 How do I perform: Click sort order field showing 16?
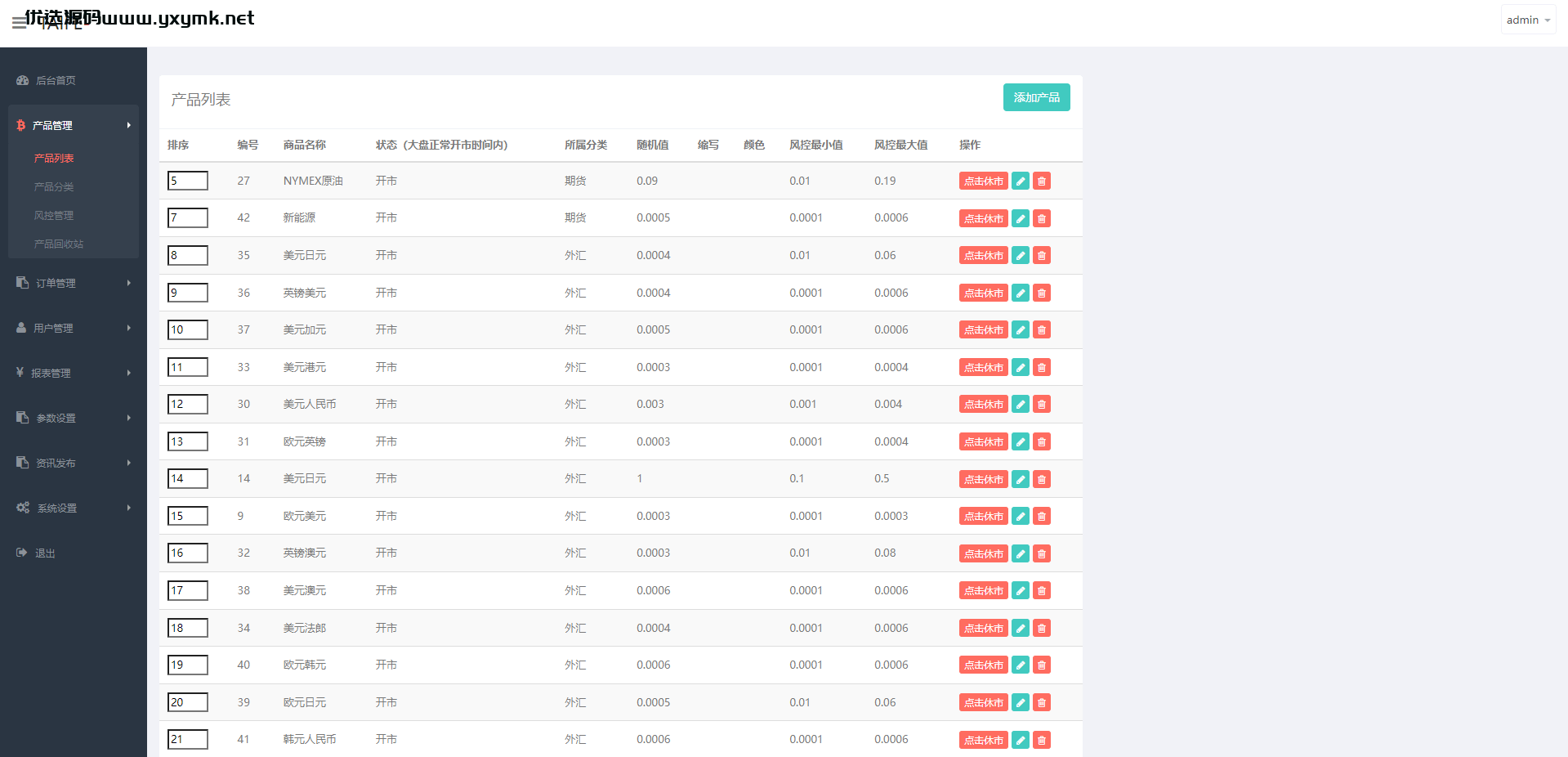click(x=188, y=553)
